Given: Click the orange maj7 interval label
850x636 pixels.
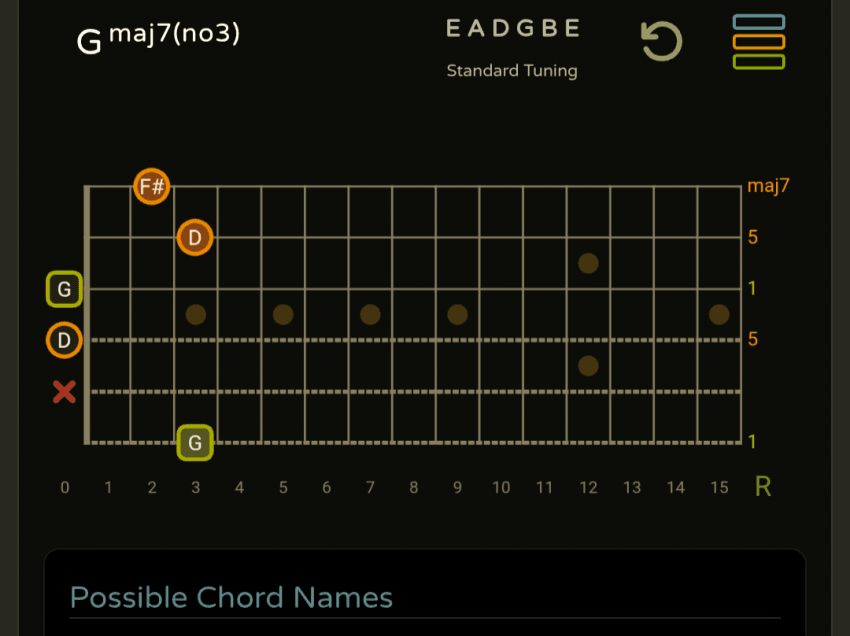Looking at the screenshot, I should tap(768, 186).
